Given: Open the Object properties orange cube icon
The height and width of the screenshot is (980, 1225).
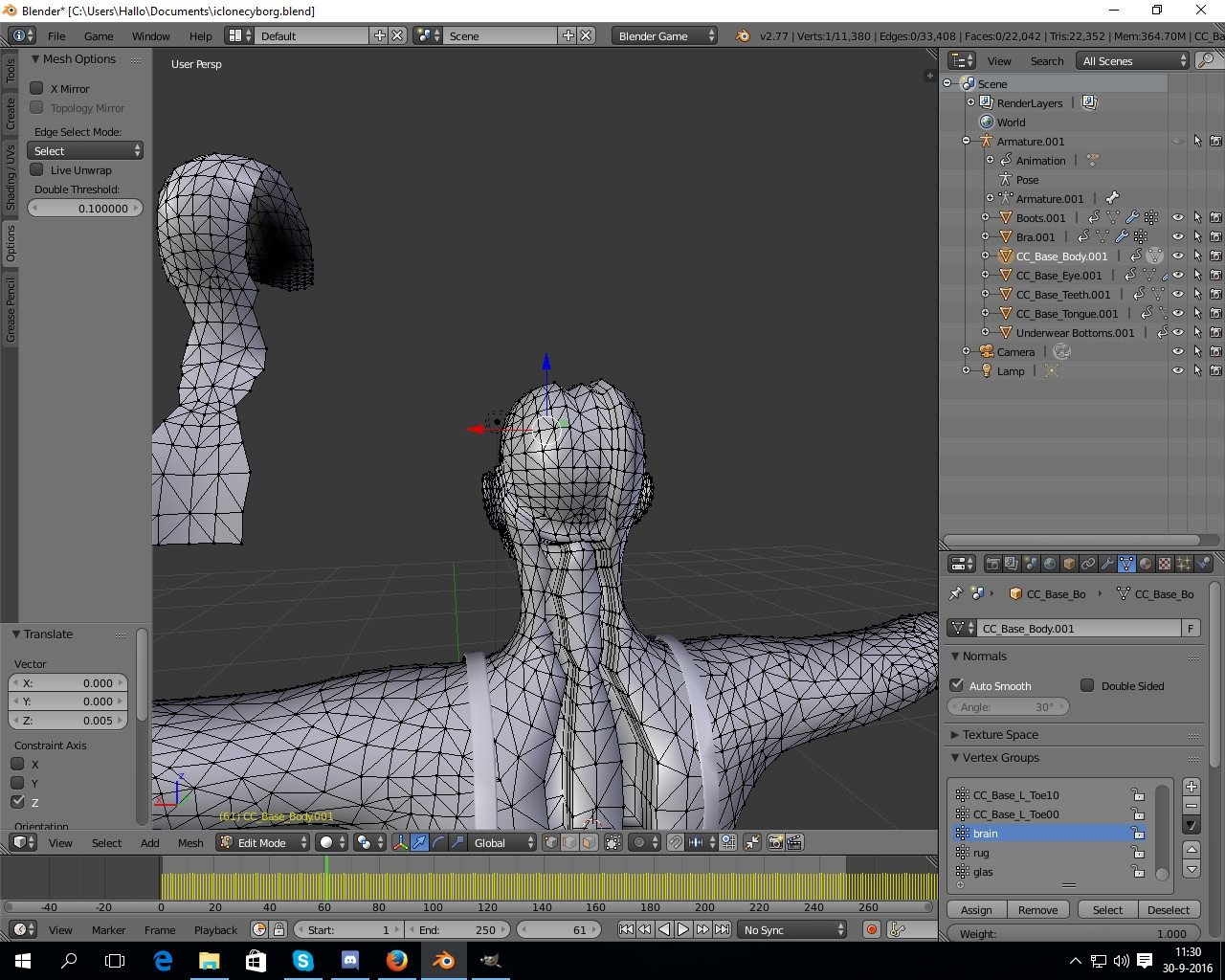Looking at the screenshot, I should (1069, 564).
